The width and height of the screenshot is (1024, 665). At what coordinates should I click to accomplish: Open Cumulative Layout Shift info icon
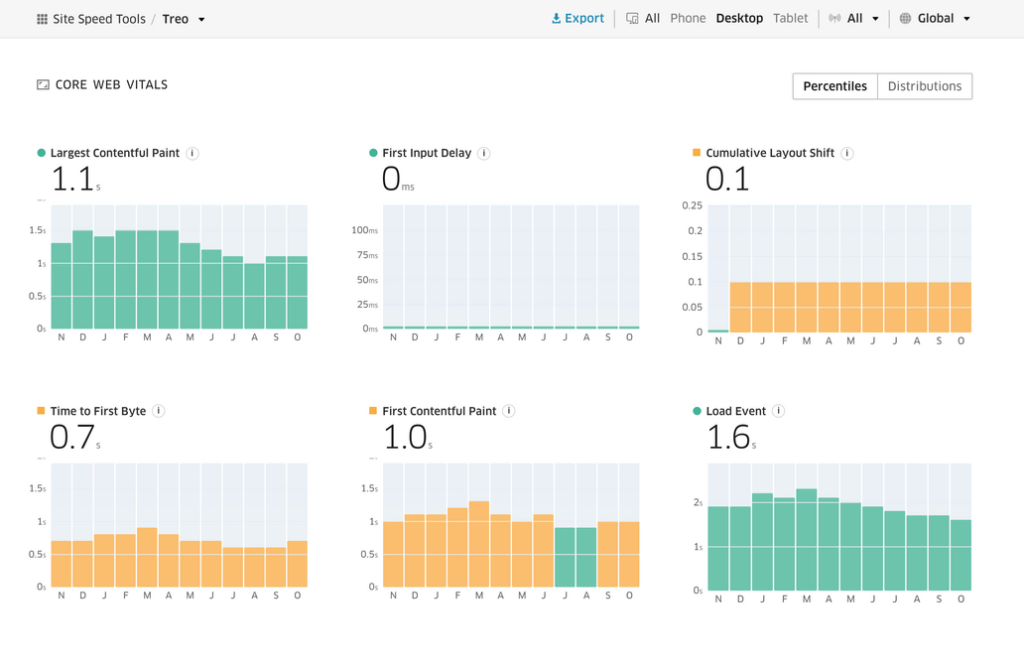(x=847, y=153)
